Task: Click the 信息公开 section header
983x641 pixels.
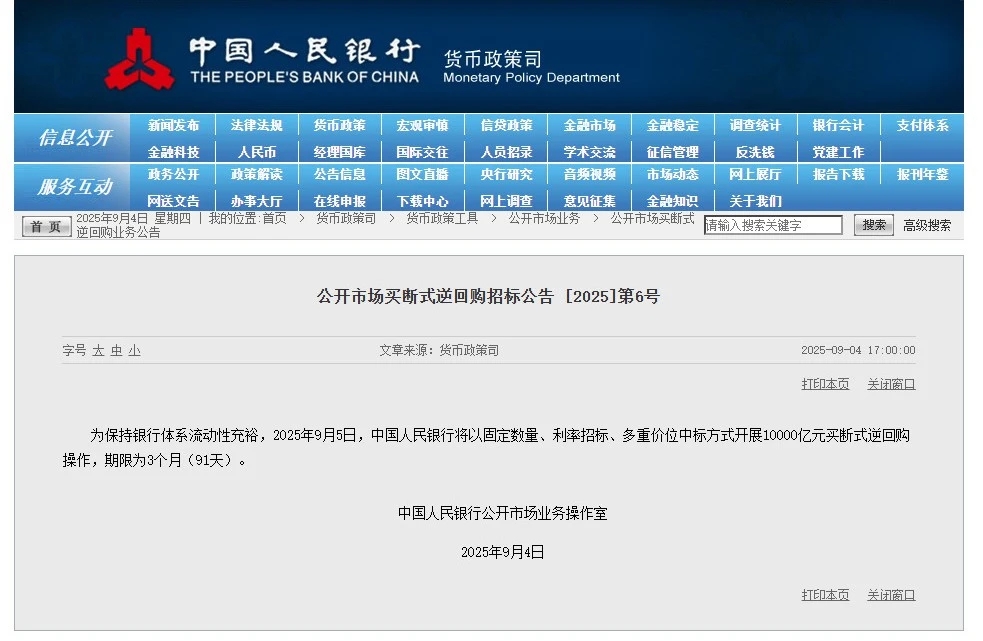Action: [75, 137]
